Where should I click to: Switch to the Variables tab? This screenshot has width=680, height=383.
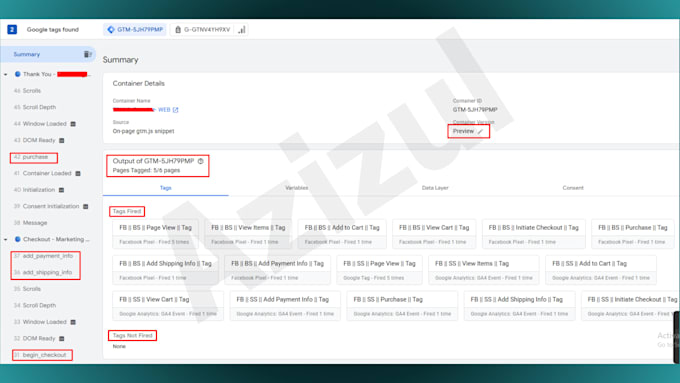pyautogui.click(x=297, y=188)
